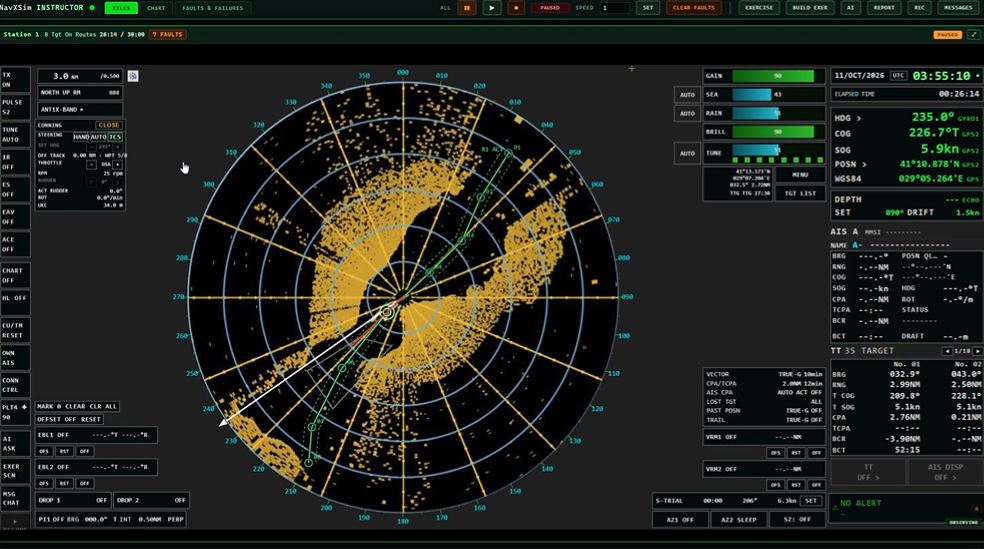Open the NORTH UP RM orientation selector
The image size is (984, 549).
pyautogui.click(x=80, y=92)
